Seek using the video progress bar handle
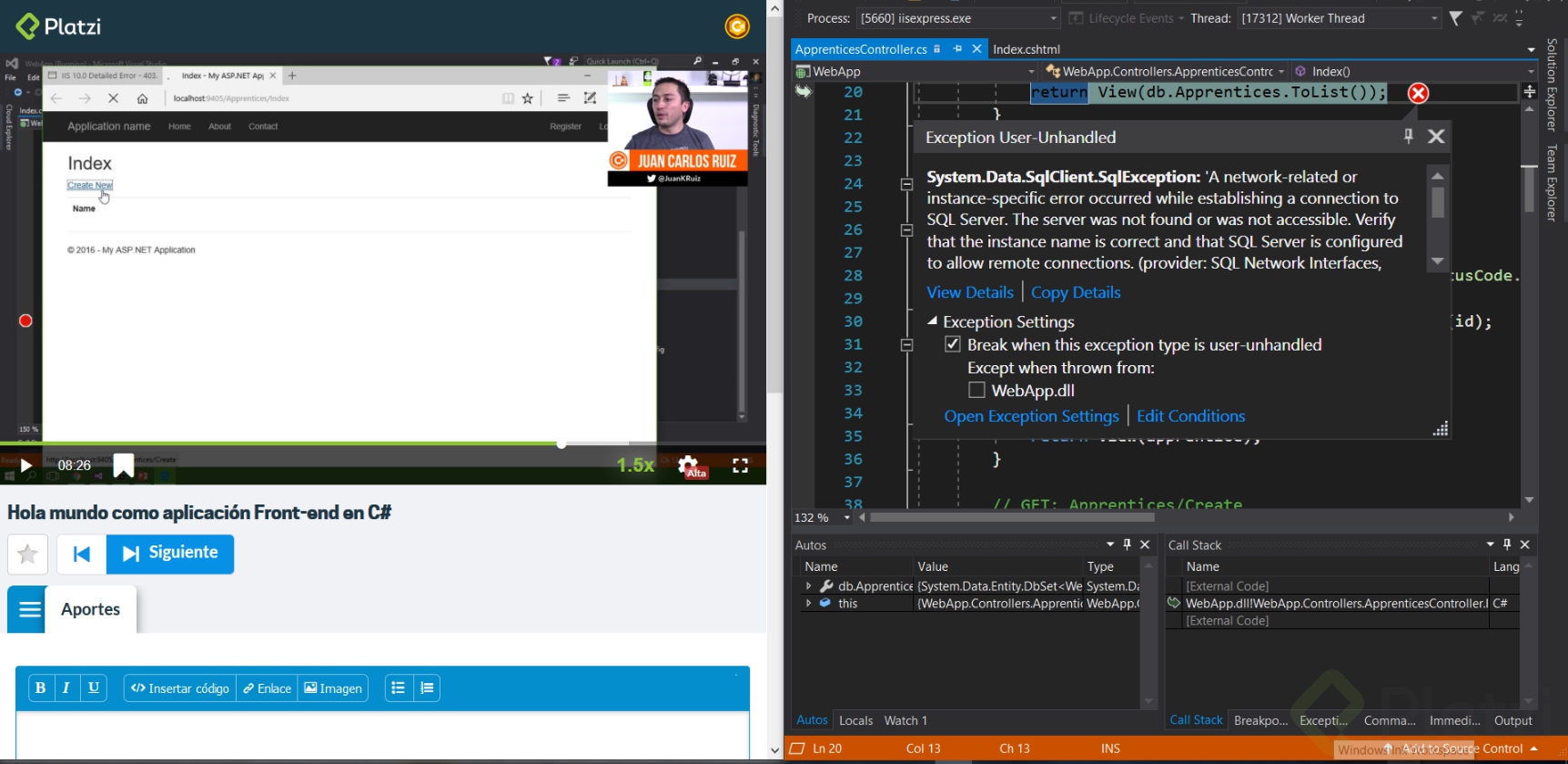Screen dimensions: 1568x764 (561, 443)
